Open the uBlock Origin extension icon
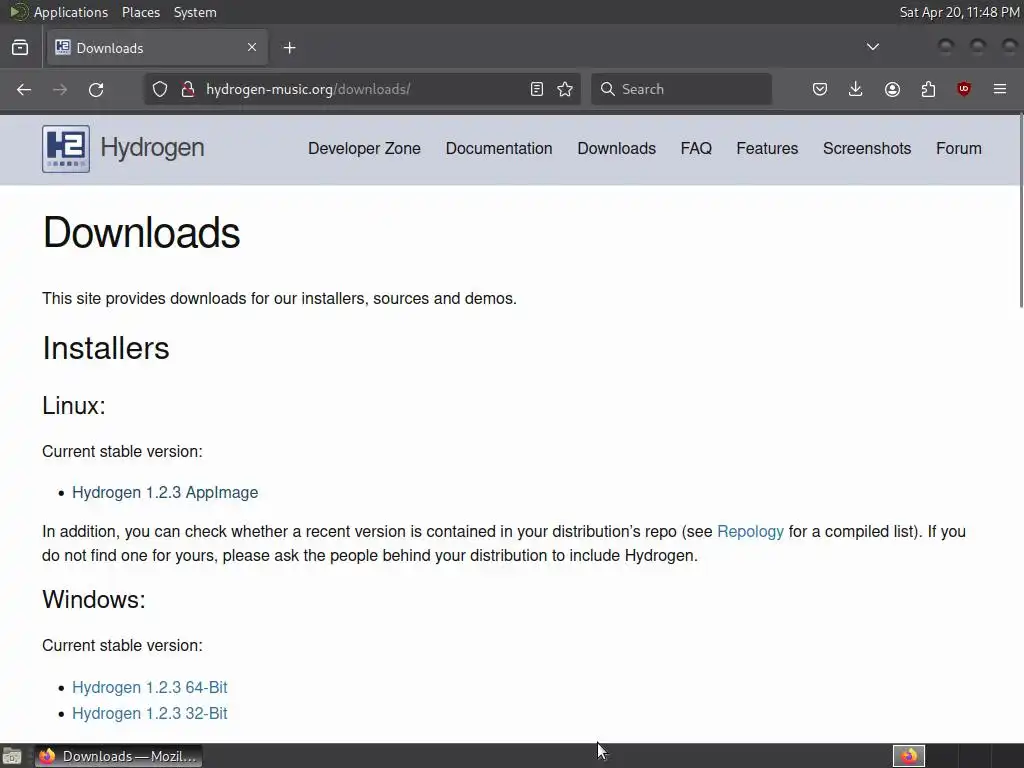This screenshot has width=1024, height=768. [964, 89]
